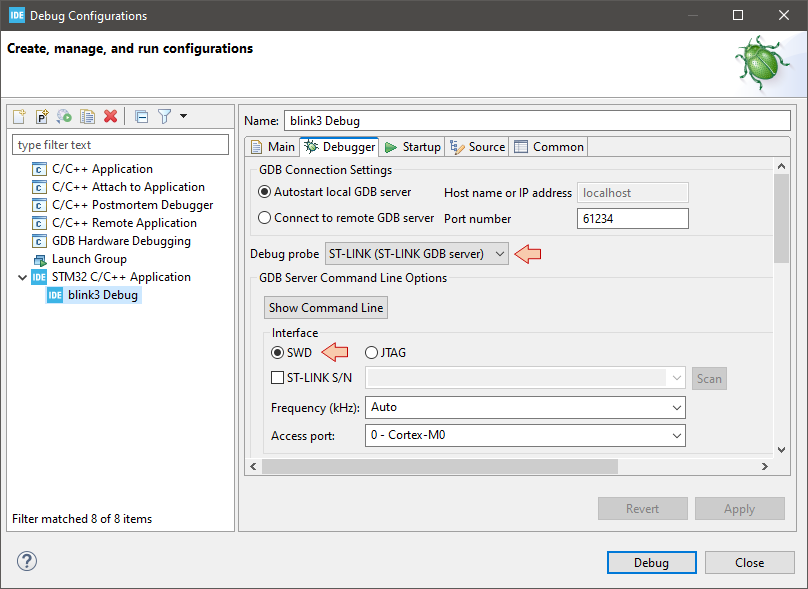Click the 'Filter matched 8 of 8 items' text
Image resolution: width=808 pixels, height=589 pixels.
82,518
